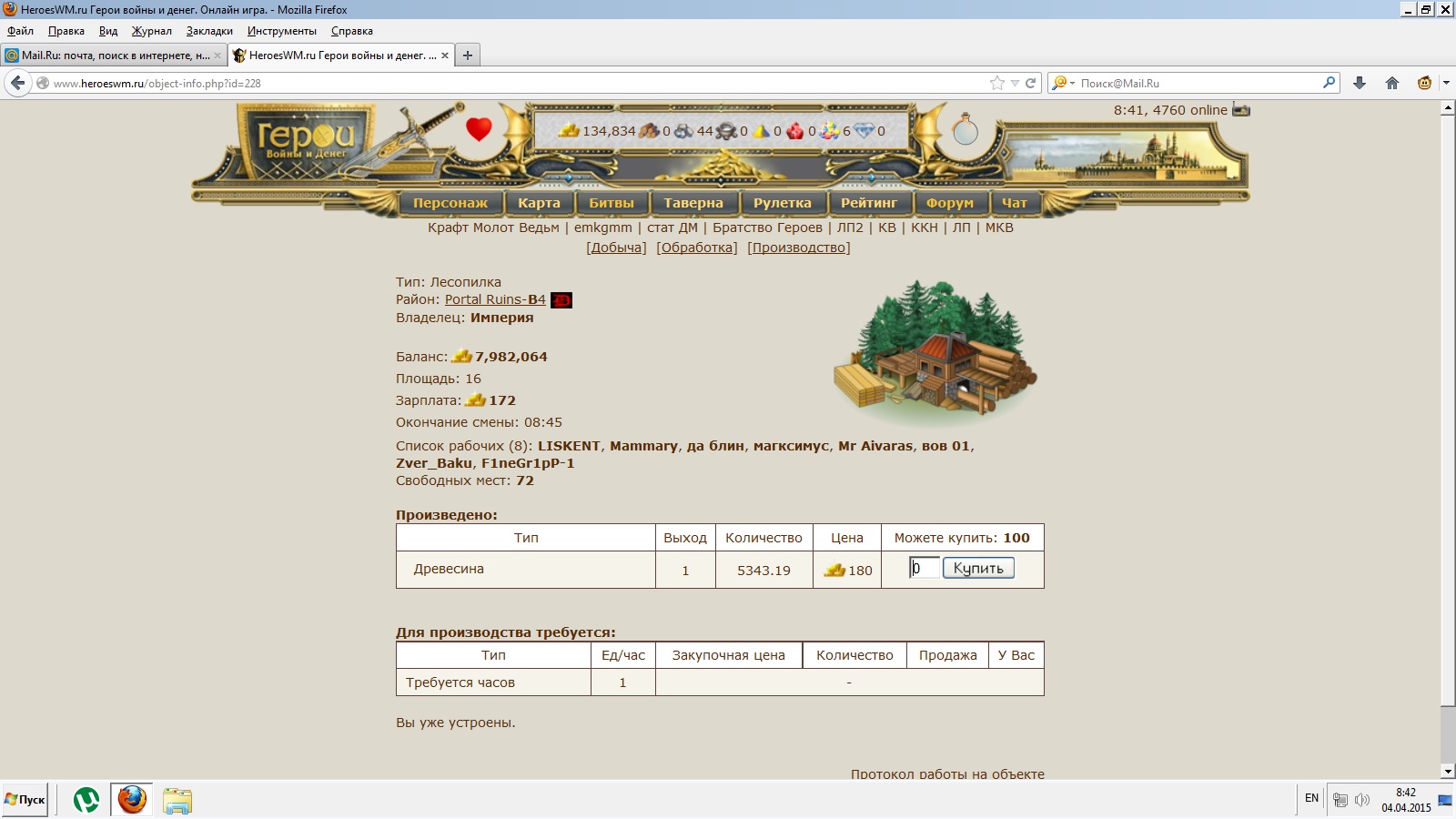The height and width of the screenshot is (819, 1456).
Task: Expand the toolbar overflow arrow
Action: pos(1446,83)
